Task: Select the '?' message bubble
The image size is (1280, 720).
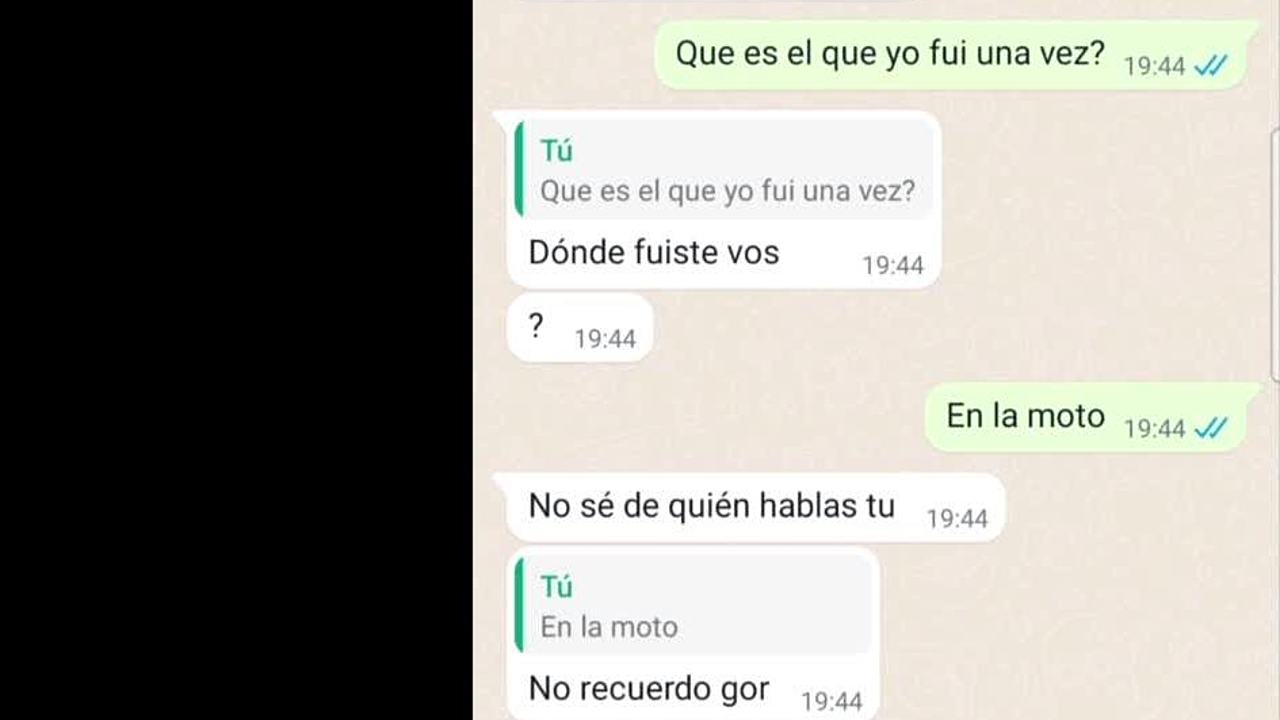Action: click(x=580, y=328)
